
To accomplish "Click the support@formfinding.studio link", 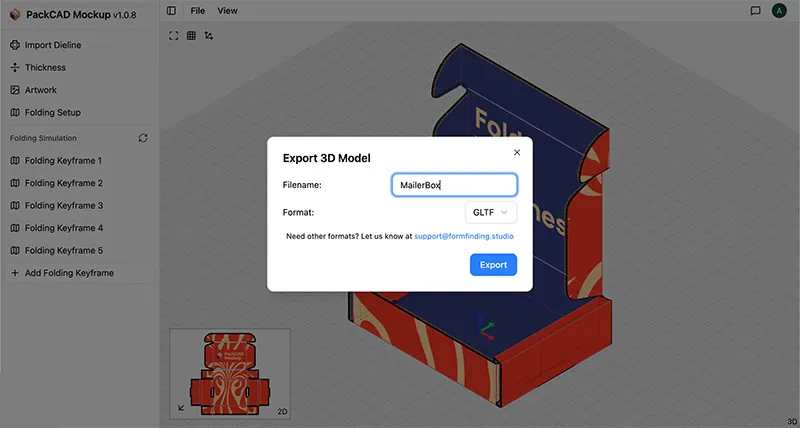I will [x=464, y=236].
